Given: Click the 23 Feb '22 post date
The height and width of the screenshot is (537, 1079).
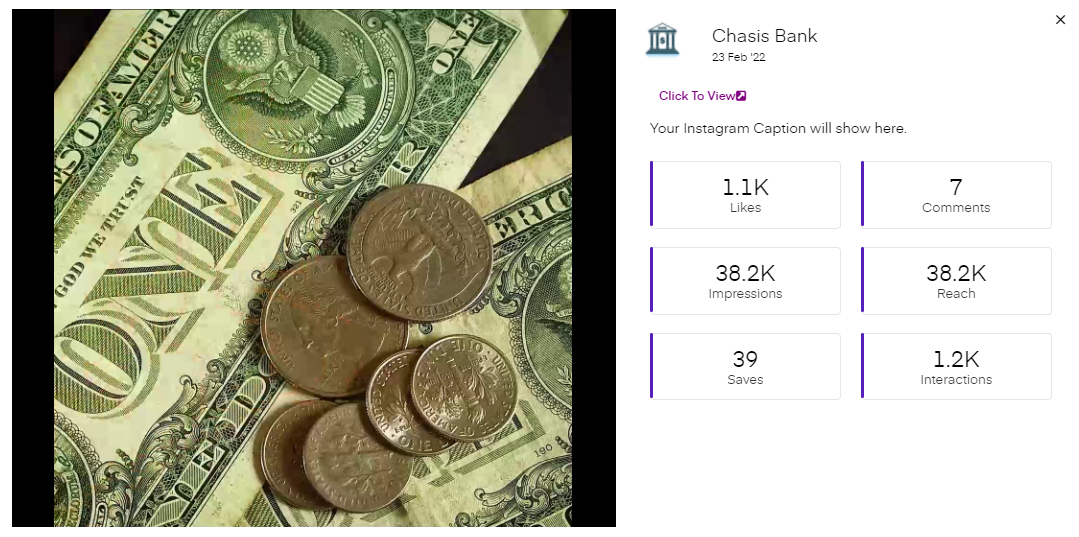Looking at the screenshot, I should pyautogui.click(x=738, y=57).
